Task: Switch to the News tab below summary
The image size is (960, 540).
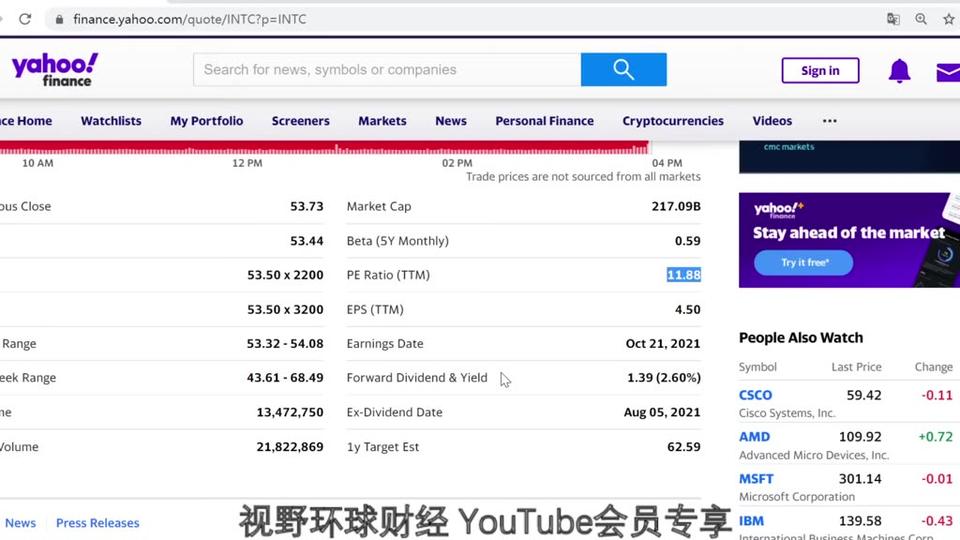Action: pyautogui.click(x=20, y=523)
